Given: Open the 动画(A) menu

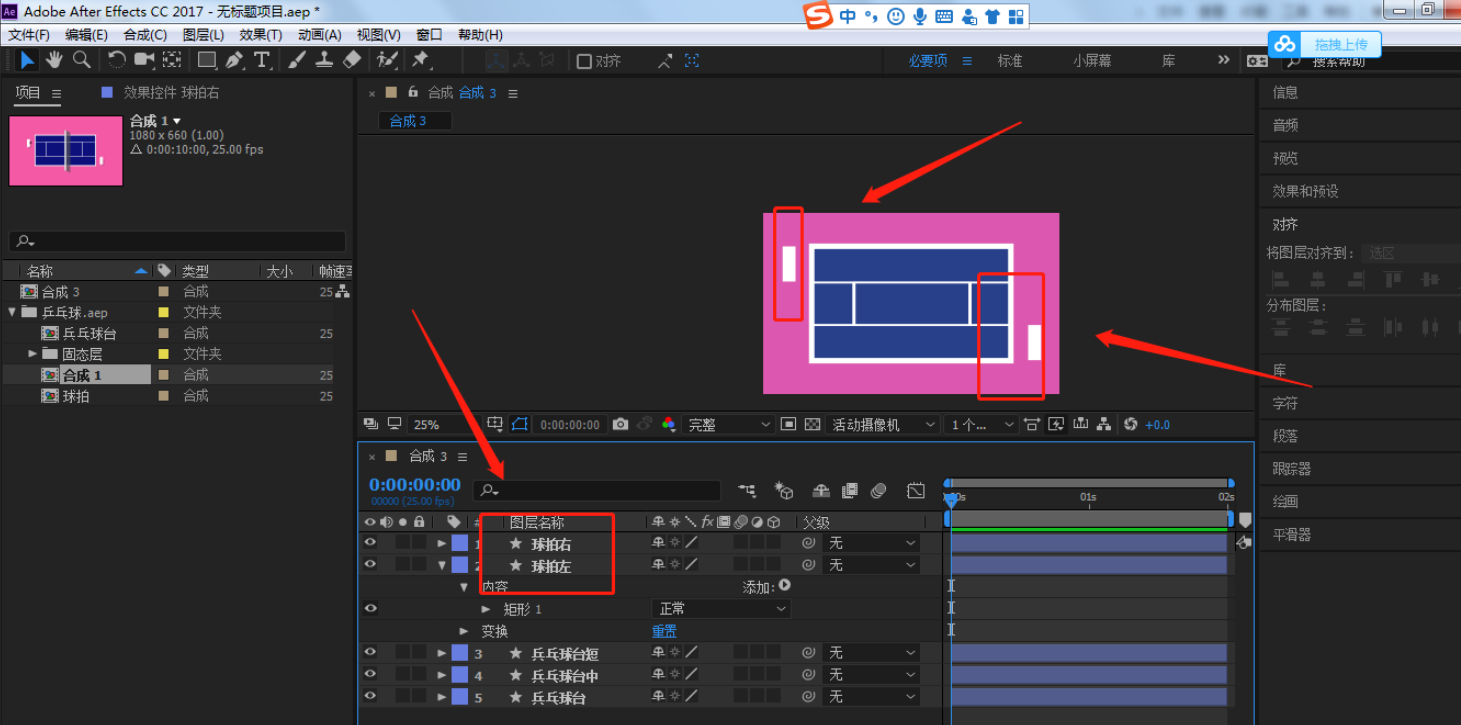Looking at the screenshot, I should [x=319, y=34].
